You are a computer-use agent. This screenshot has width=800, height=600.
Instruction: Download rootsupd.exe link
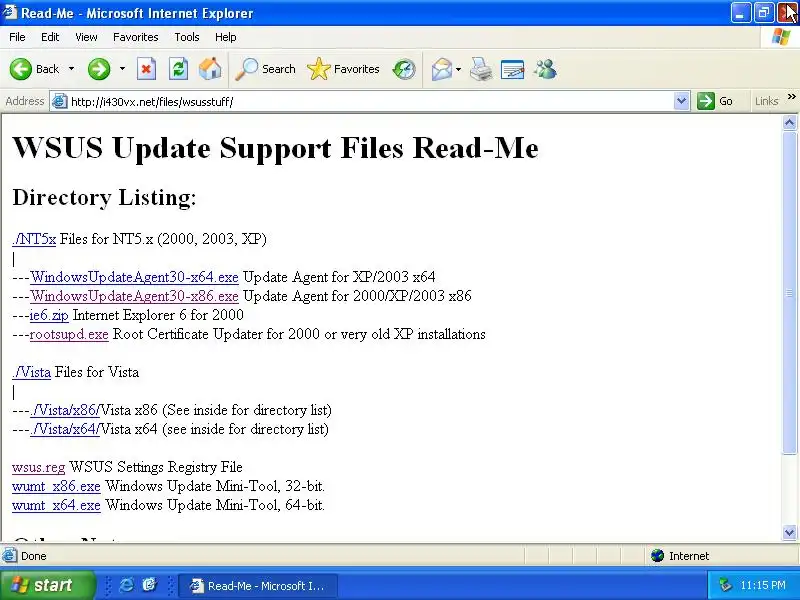[69, 334]
